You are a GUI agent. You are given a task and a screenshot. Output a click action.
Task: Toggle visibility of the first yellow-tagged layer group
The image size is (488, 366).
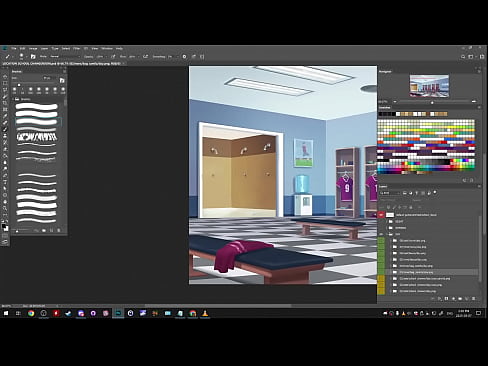click(x=381, y=278)
